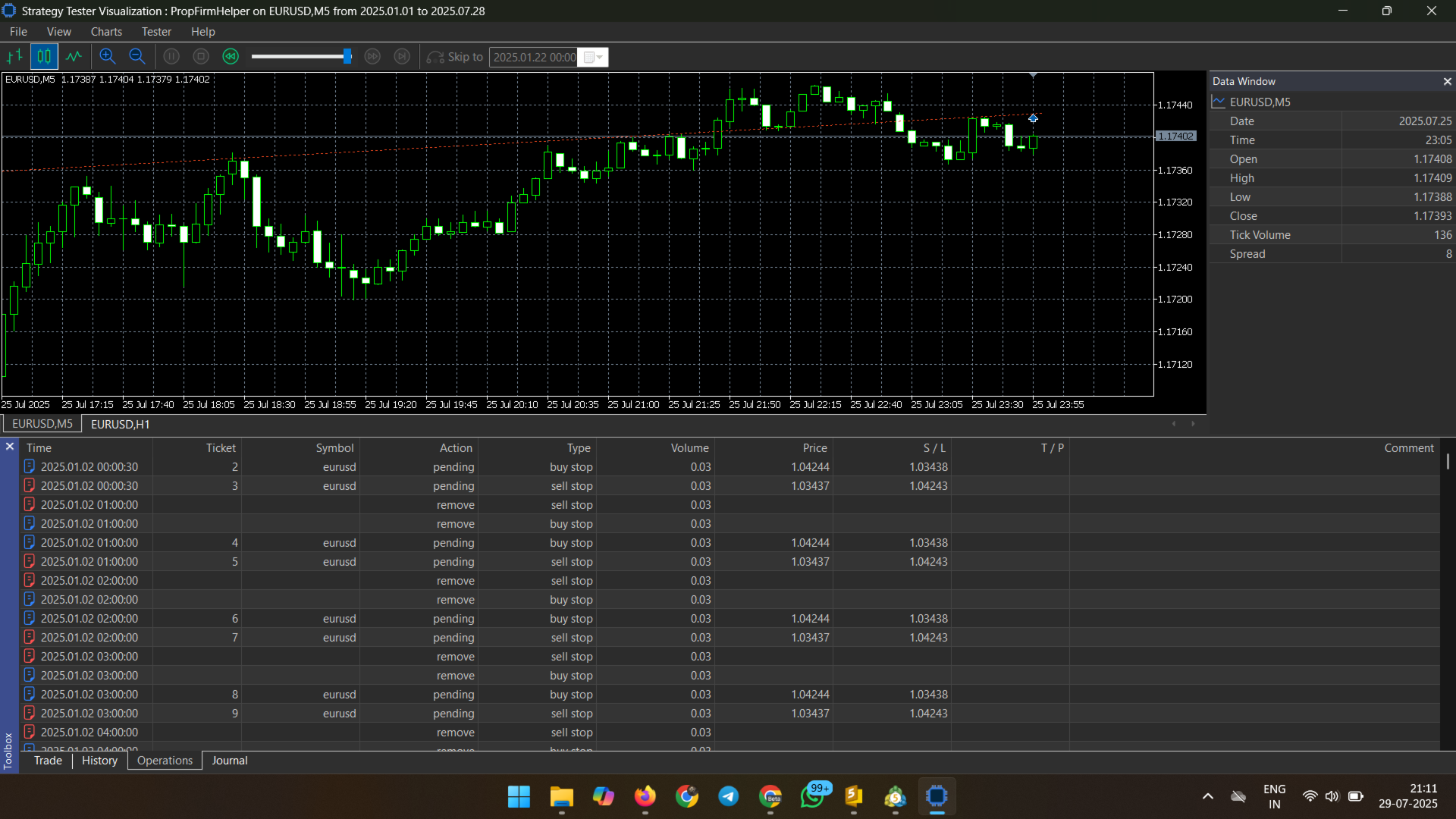This screenshot has height=819, width=1456.
Task: Open the Tester menu
Action: pos(156,31)
